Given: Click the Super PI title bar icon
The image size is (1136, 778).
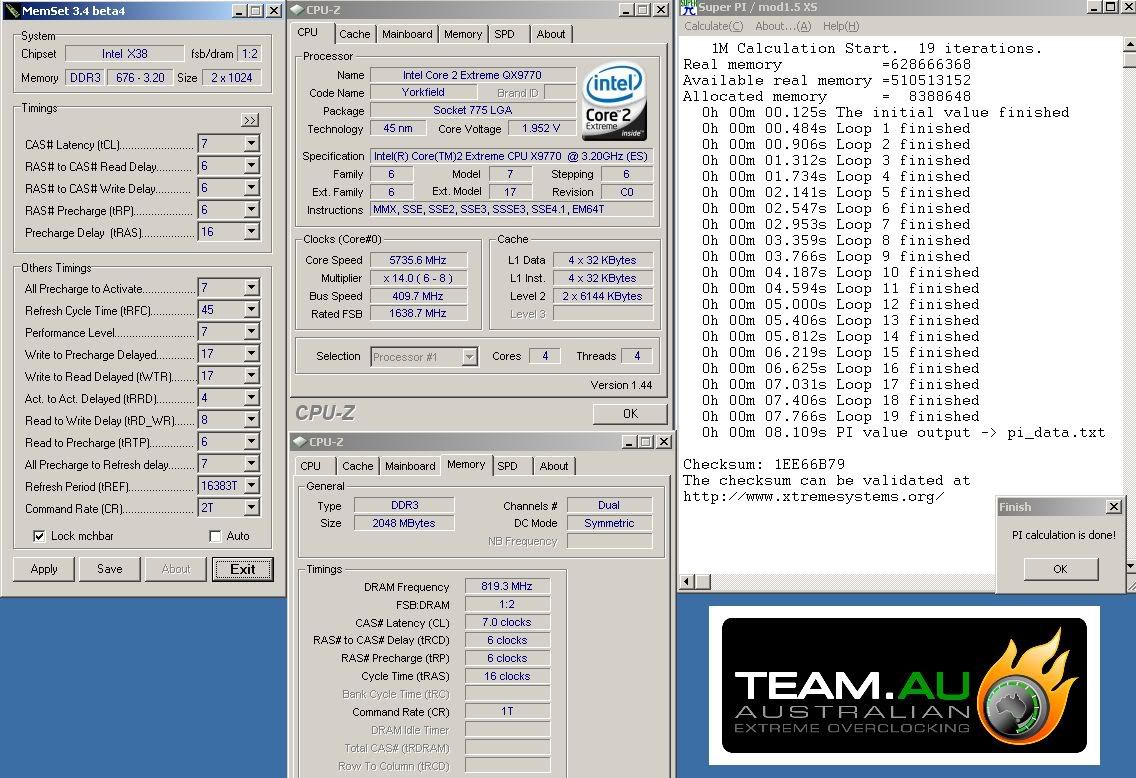Looking at the screenshot, I should point(687,7).
